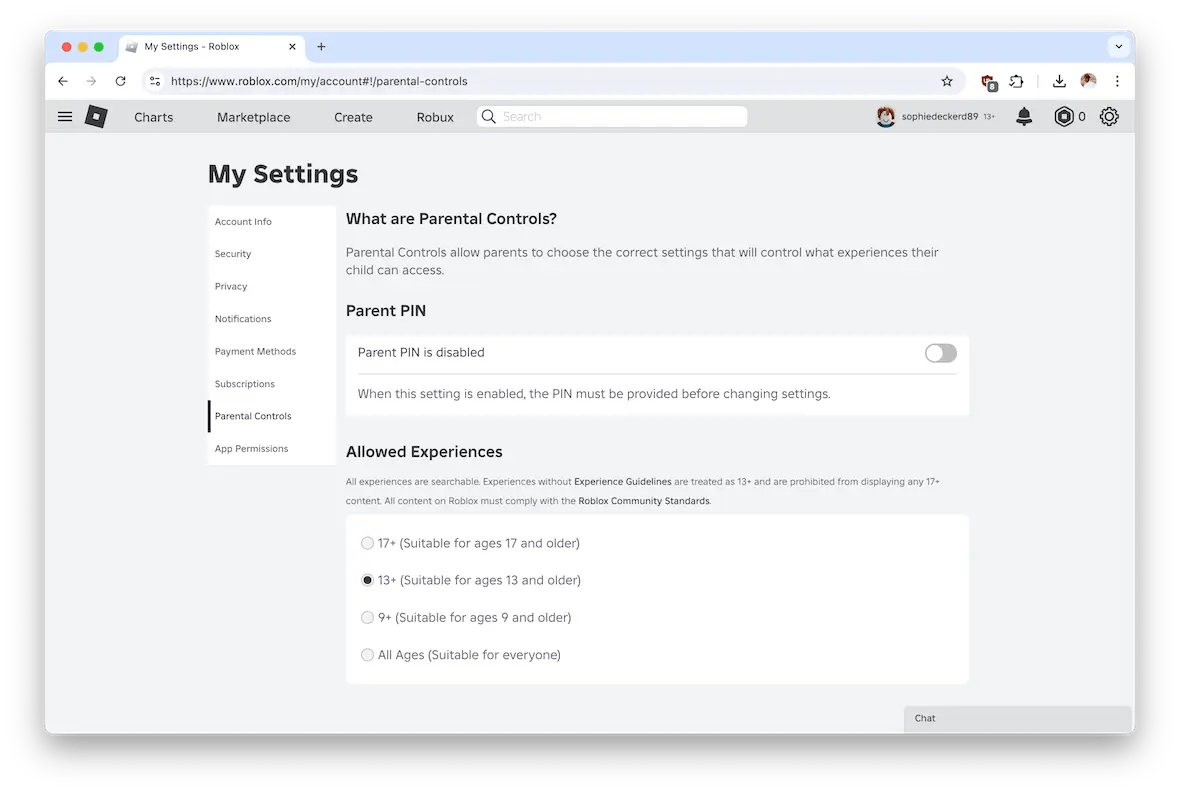Open the extensions puzzle icon
The image size is (1180, 793).
(x=1017, y=81)
